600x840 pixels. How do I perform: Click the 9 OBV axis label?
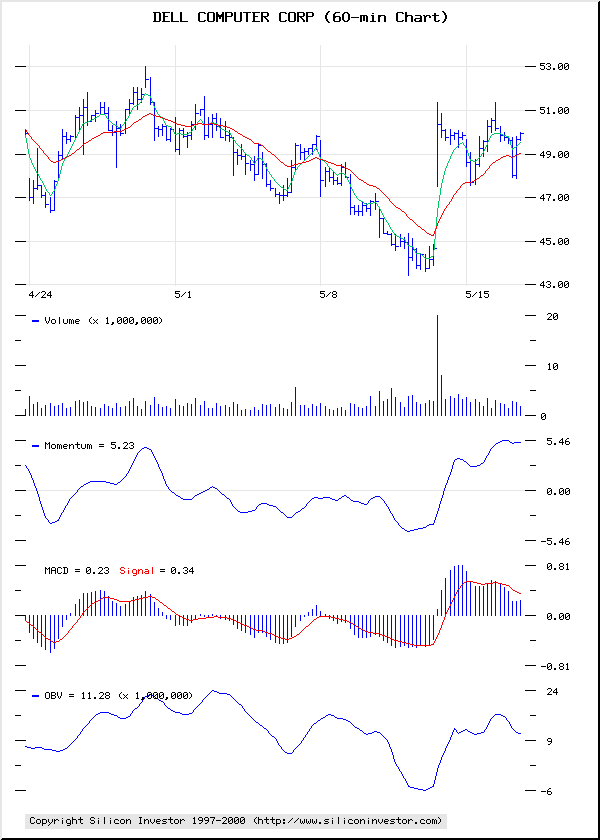[x=549, y=741]
